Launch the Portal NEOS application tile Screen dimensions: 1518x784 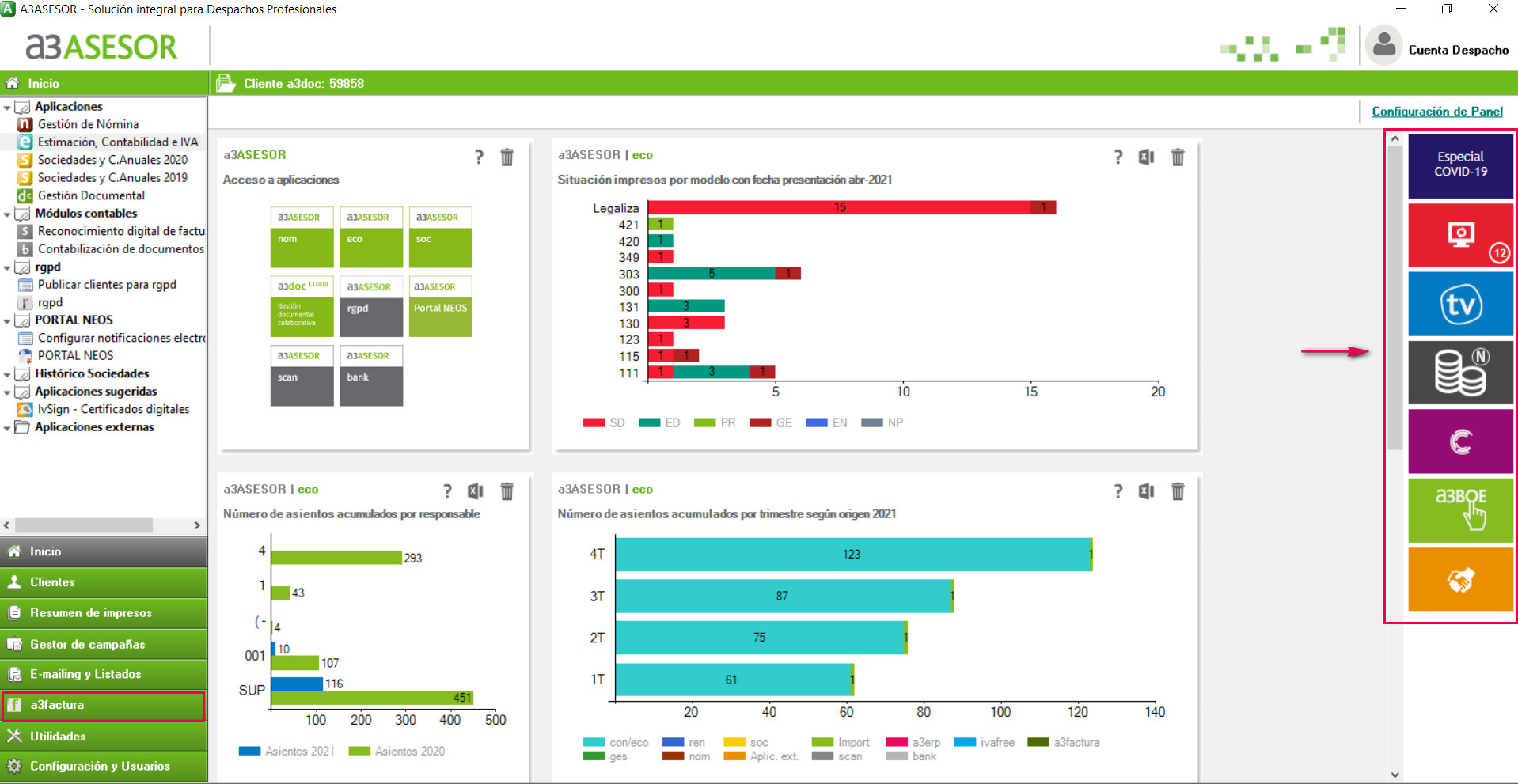pos(440,306)
